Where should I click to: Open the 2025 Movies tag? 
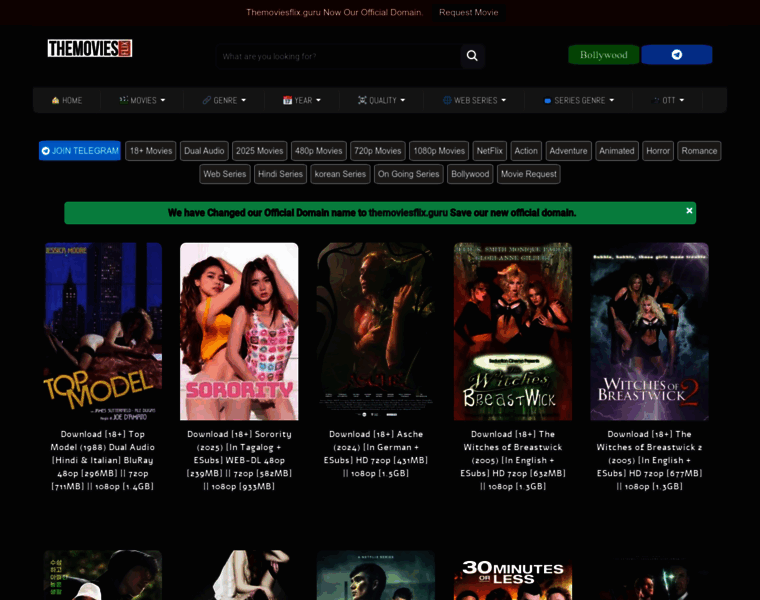click(x=260, y=151)
